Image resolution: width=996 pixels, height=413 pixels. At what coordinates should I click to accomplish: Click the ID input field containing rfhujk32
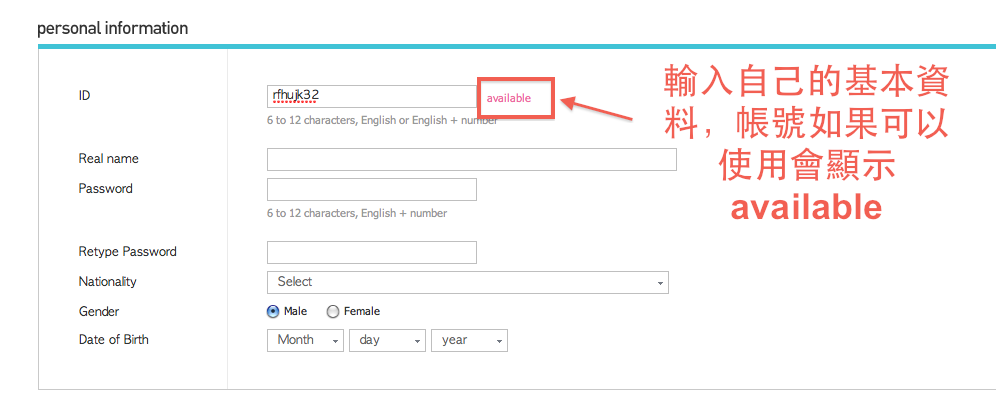coord(372,97)
